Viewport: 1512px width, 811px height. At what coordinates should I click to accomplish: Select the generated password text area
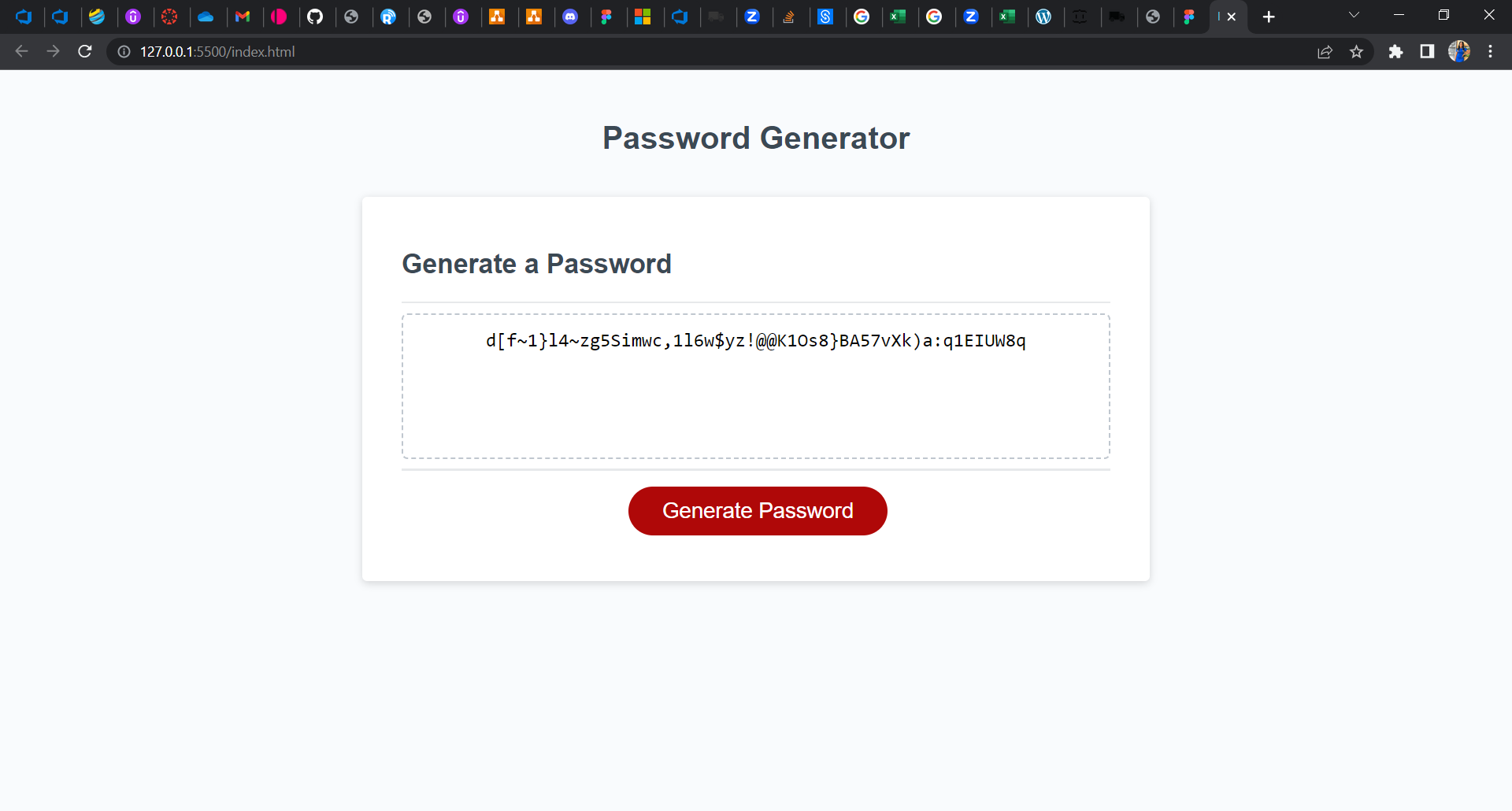tap(755, 386)
